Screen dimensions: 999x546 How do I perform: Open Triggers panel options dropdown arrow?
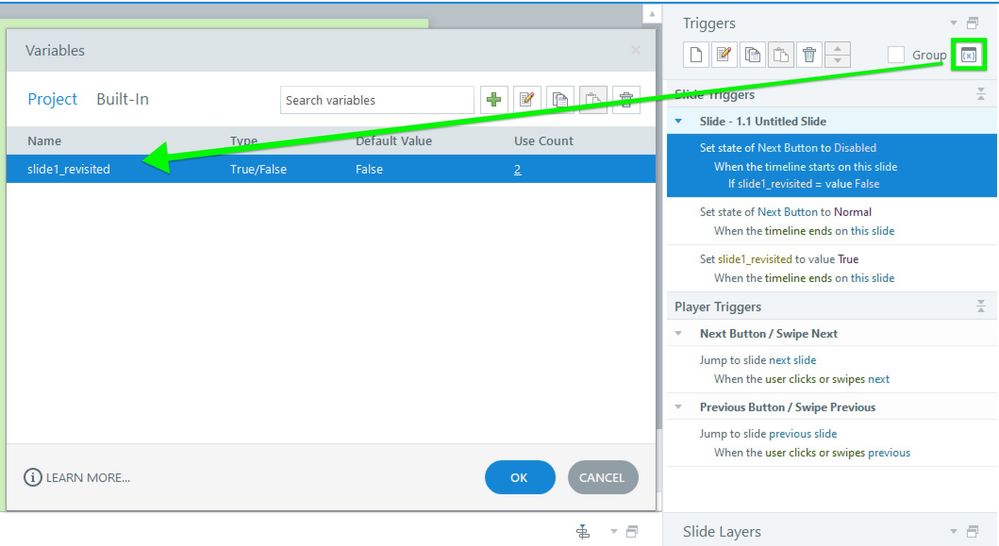pyautogui.click(x=954, y=24)
